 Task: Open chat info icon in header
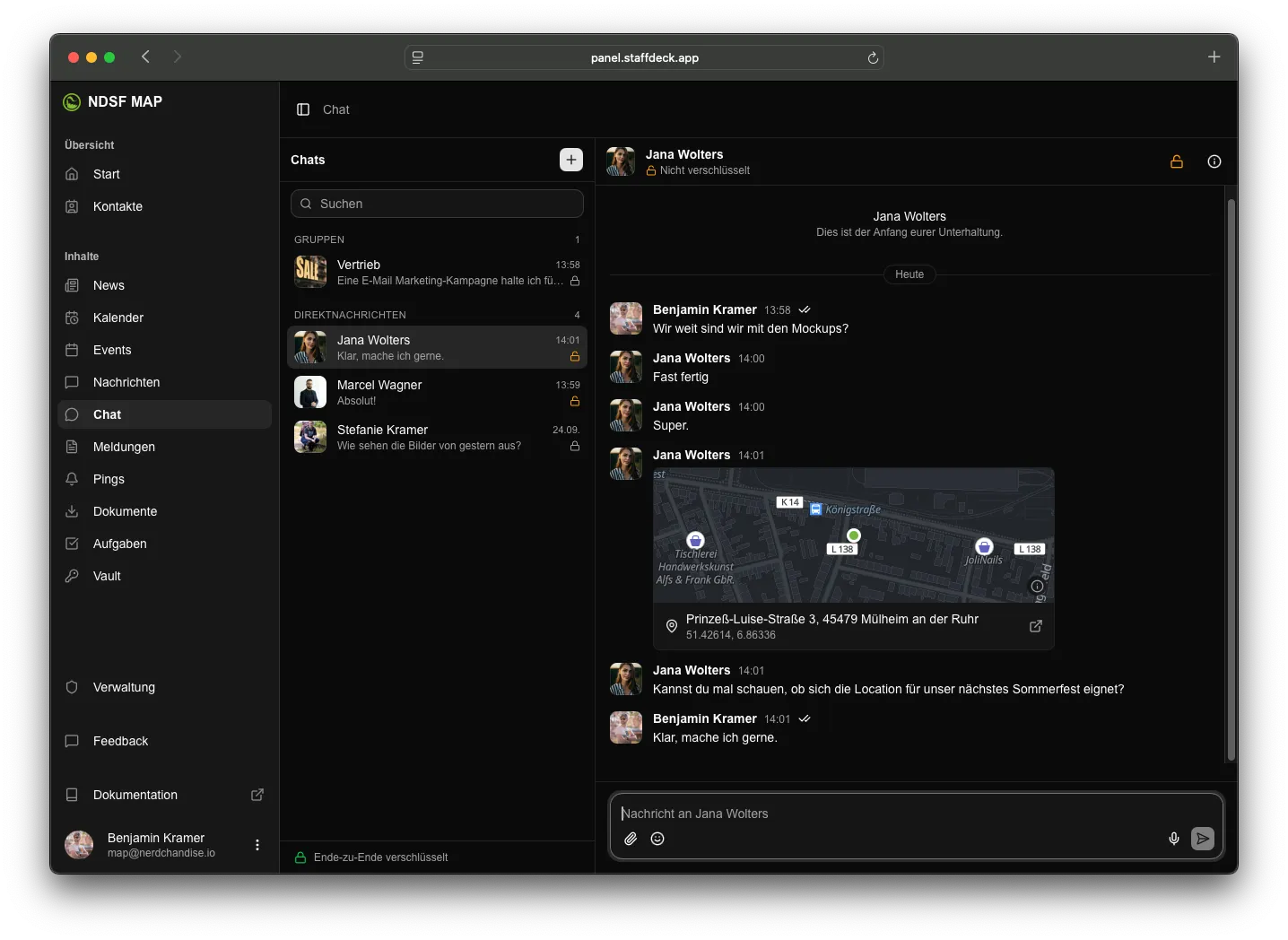coord(1214,161)
